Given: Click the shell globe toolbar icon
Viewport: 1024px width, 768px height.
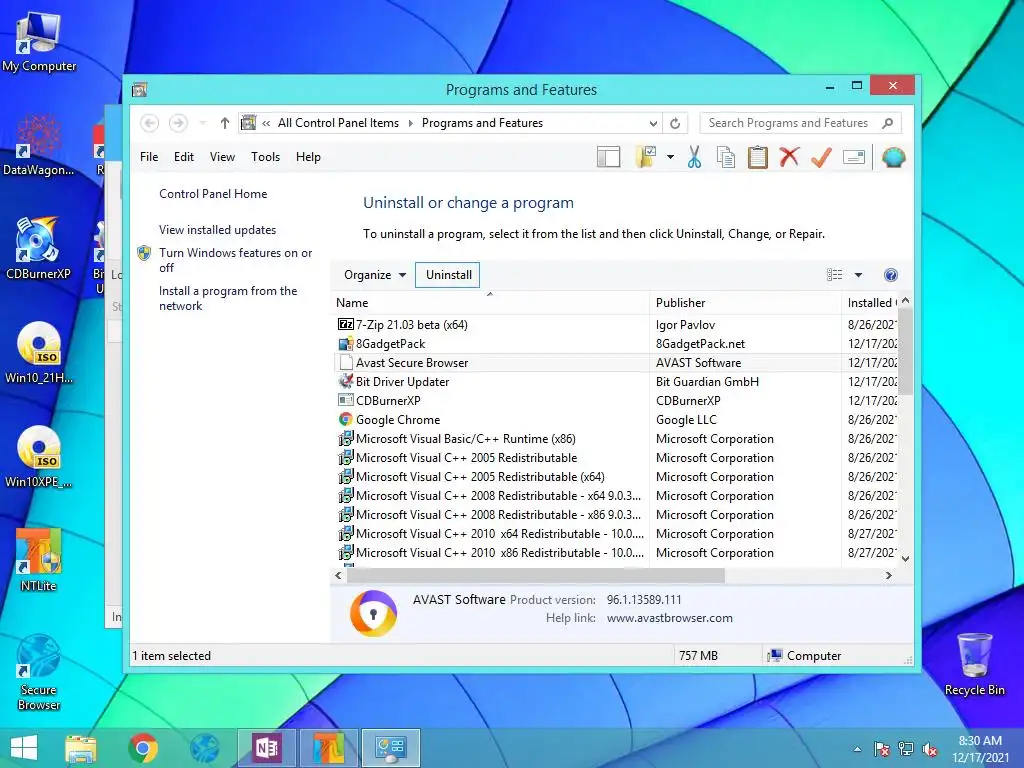Looking at the screenshot, I should coord(893,157).
